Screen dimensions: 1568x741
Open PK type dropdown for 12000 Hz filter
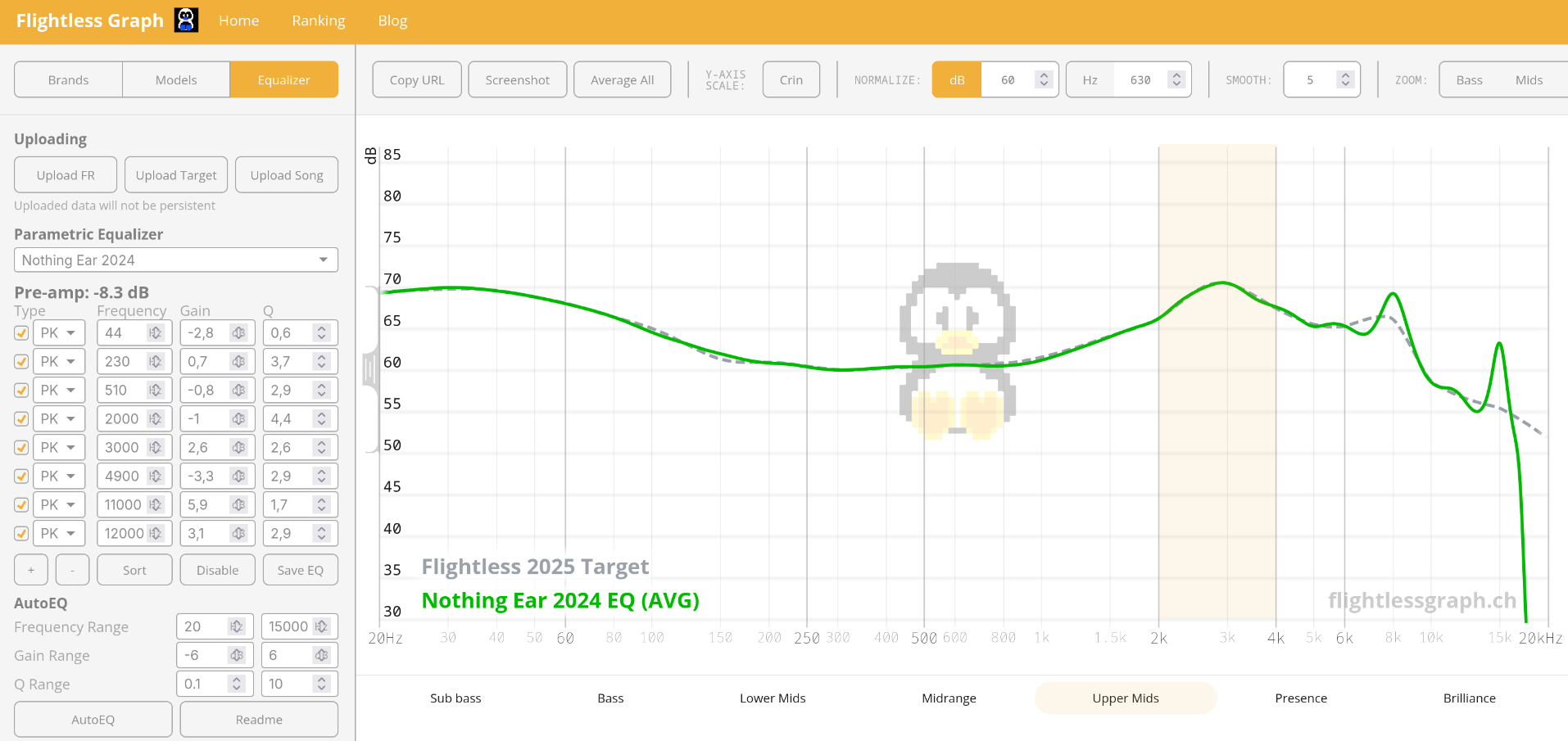tap(59, 534)
